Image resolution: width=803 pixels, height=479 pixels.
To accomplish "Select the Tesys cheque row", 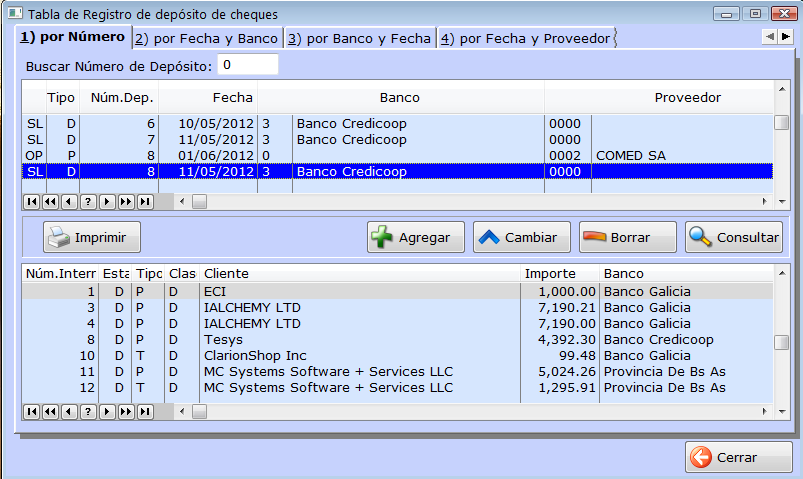I will (x=397, y=339).
